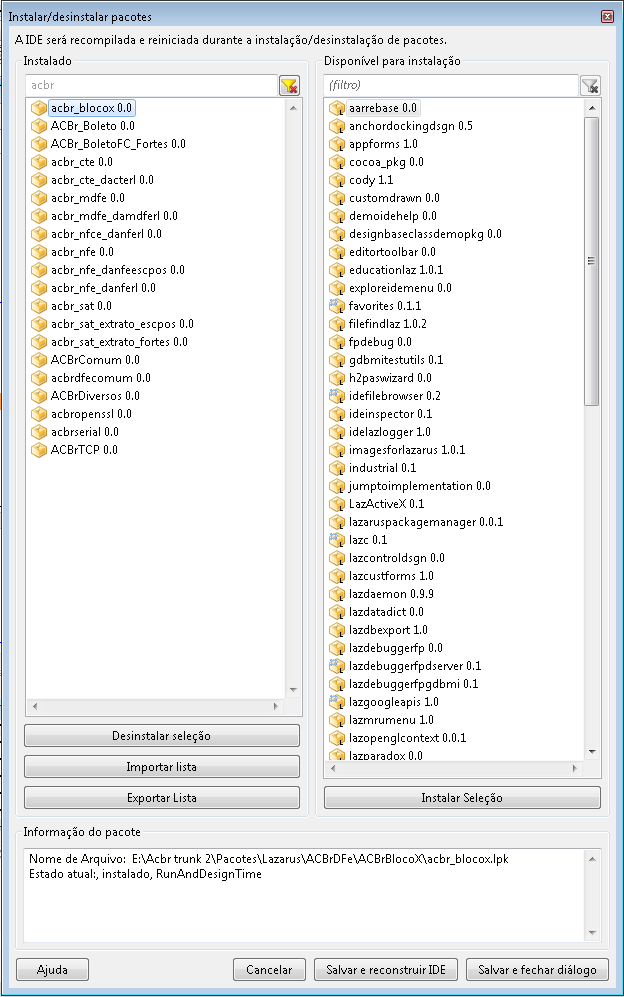The image size is (624, 997).
Task: Click Salvar e fechar diálogo
Action: pyautogui.click(x=537, y=970)
